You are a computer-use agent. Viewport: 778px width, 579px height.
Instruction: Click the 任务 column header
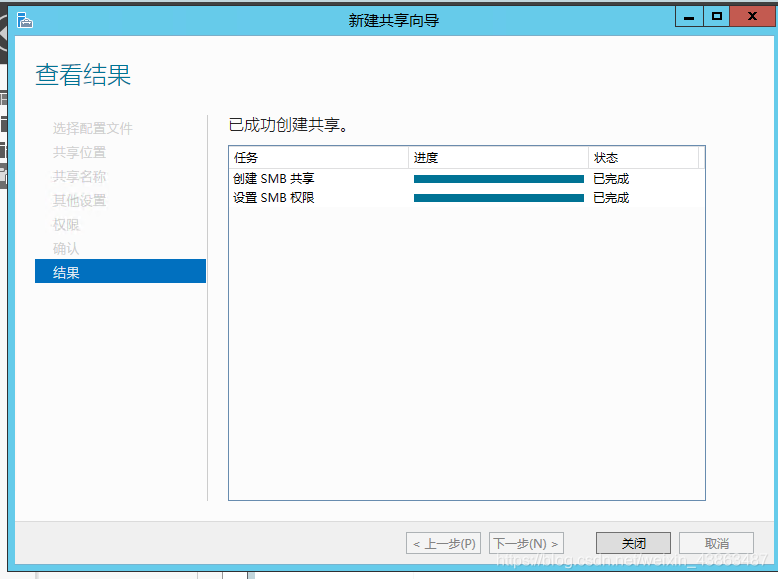point(319,158)
